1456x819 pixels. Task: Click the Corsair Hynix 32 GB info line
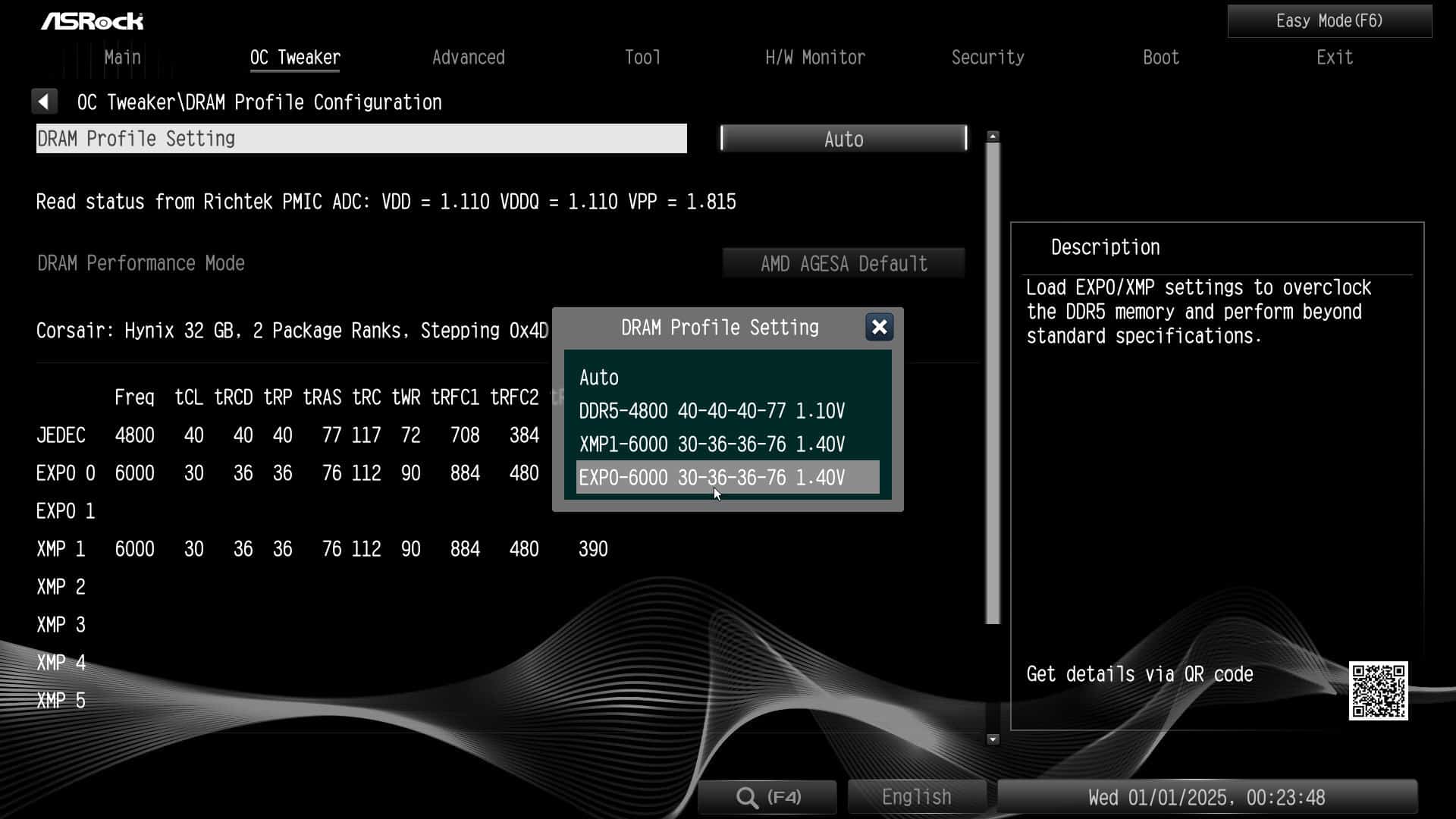[292, 331]
